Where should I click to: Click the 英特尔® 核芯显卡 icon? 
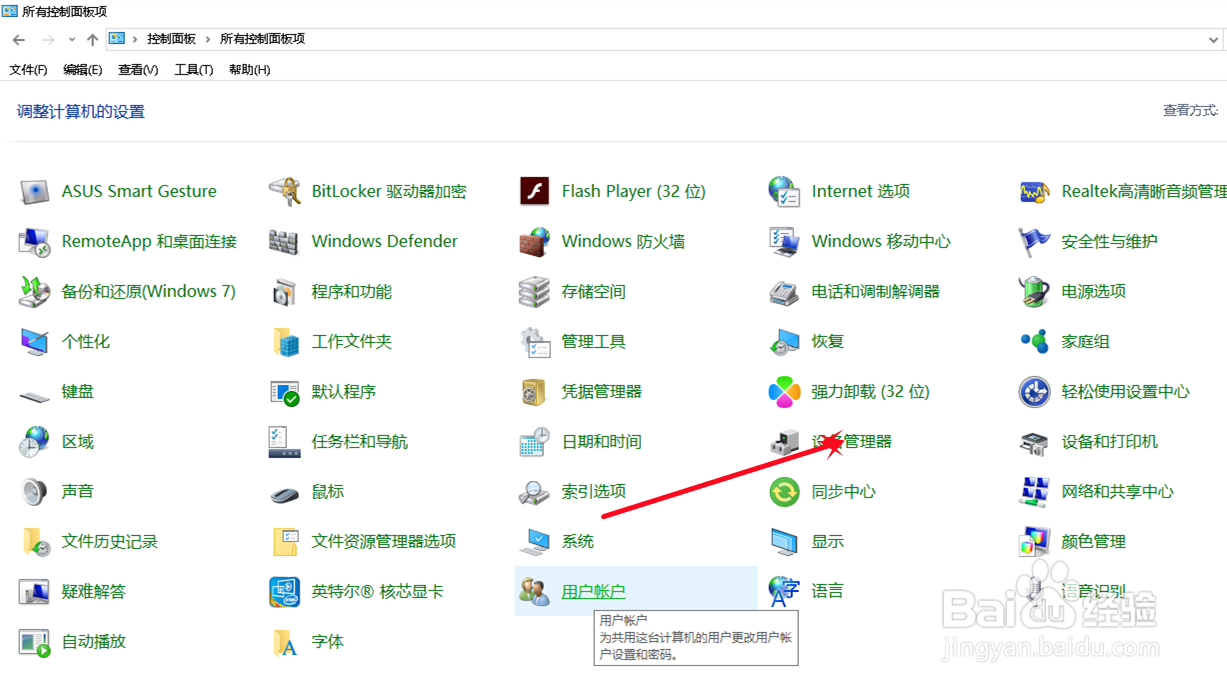click(x=285, y=591)
